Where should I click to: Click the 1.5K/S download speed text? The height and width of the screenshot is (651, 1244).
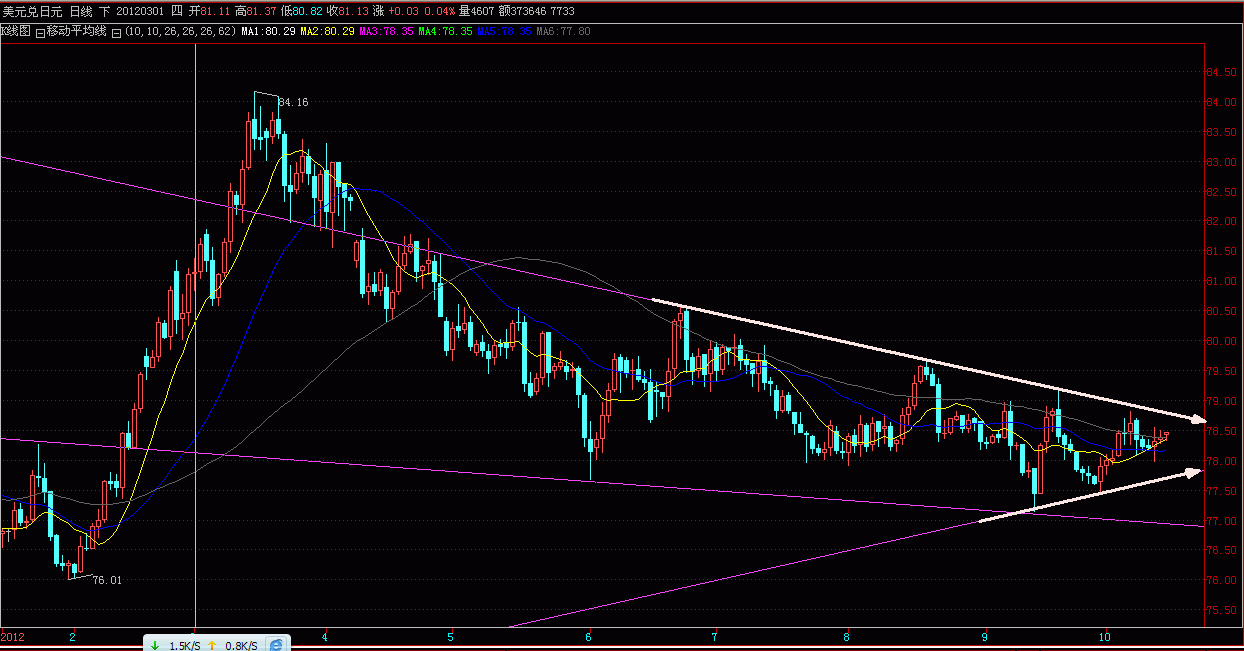184,646
